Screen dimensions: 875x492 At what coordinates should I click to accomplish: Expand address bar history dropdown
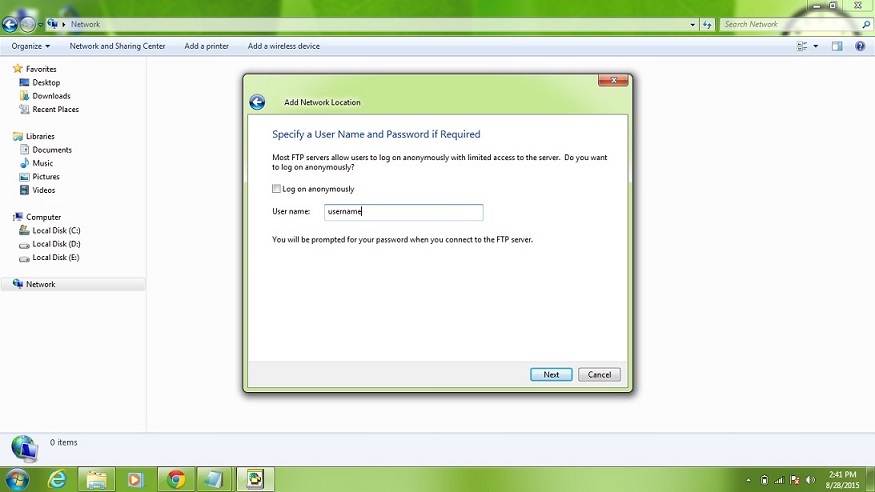pos(693,25)
